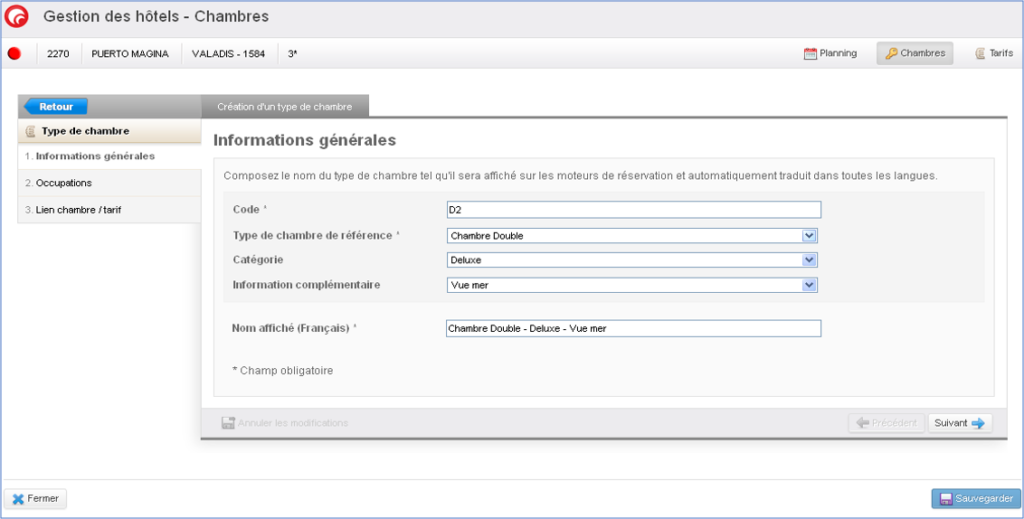Image resolution: width=1024 pixels, height=519 pixels.
Task: Go to step Informations générales
Action: click(x=90, y=156)
